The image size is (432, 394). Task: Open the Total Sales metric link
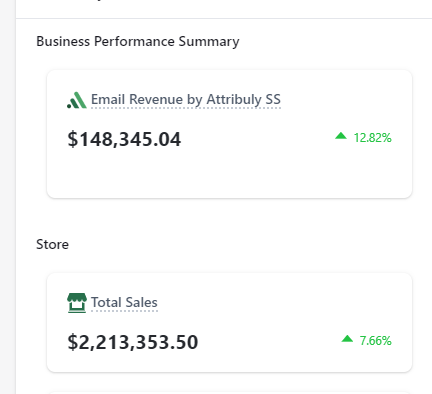[x=124, y=303]
